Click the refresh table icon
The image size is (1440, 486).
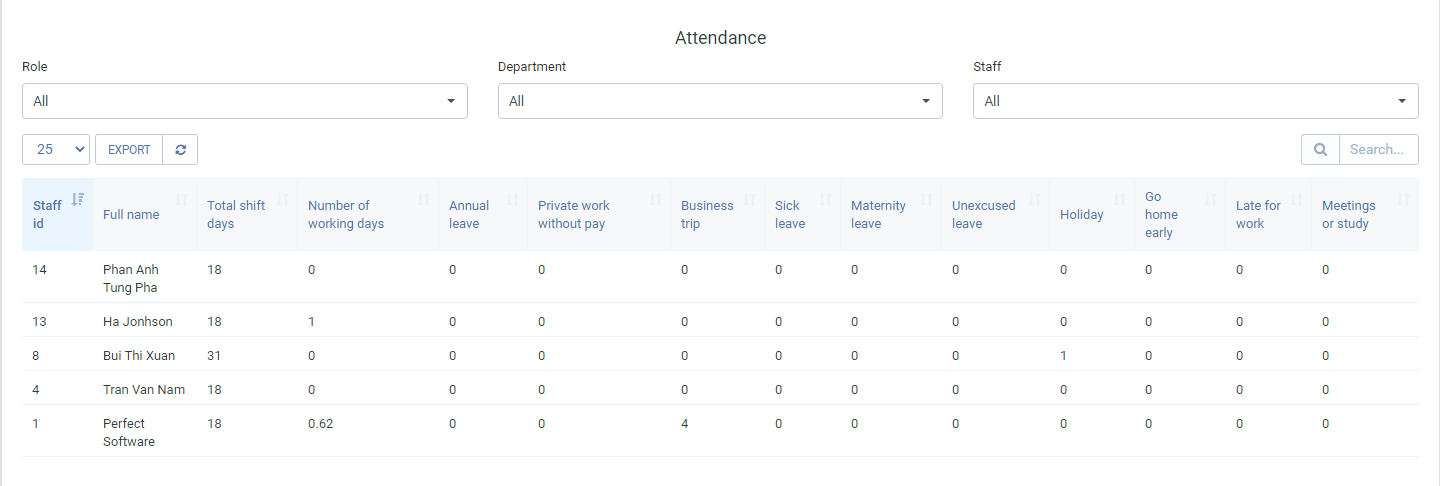coord(180,150)
